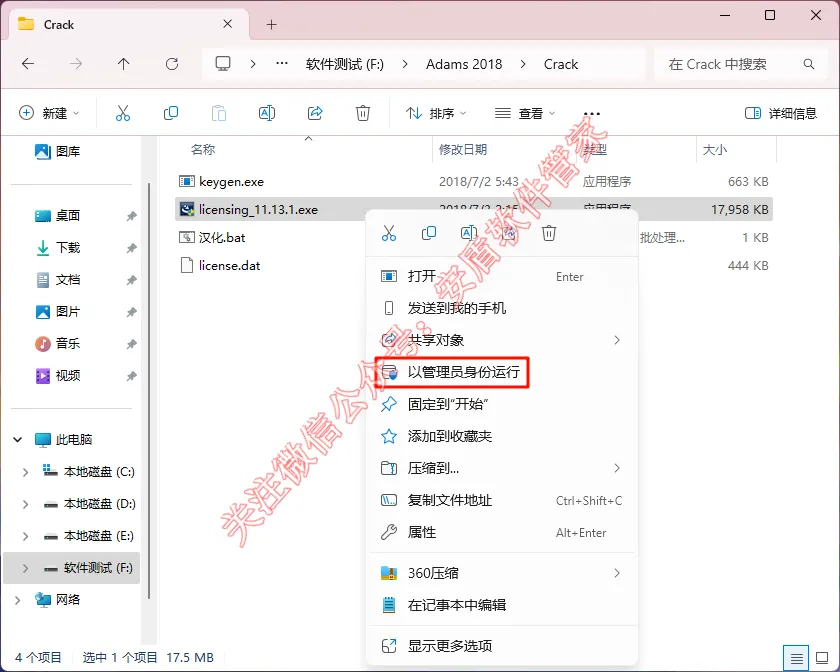Click the 汉化.bat file icon
The image size is (840, 672).
(186, 237)
